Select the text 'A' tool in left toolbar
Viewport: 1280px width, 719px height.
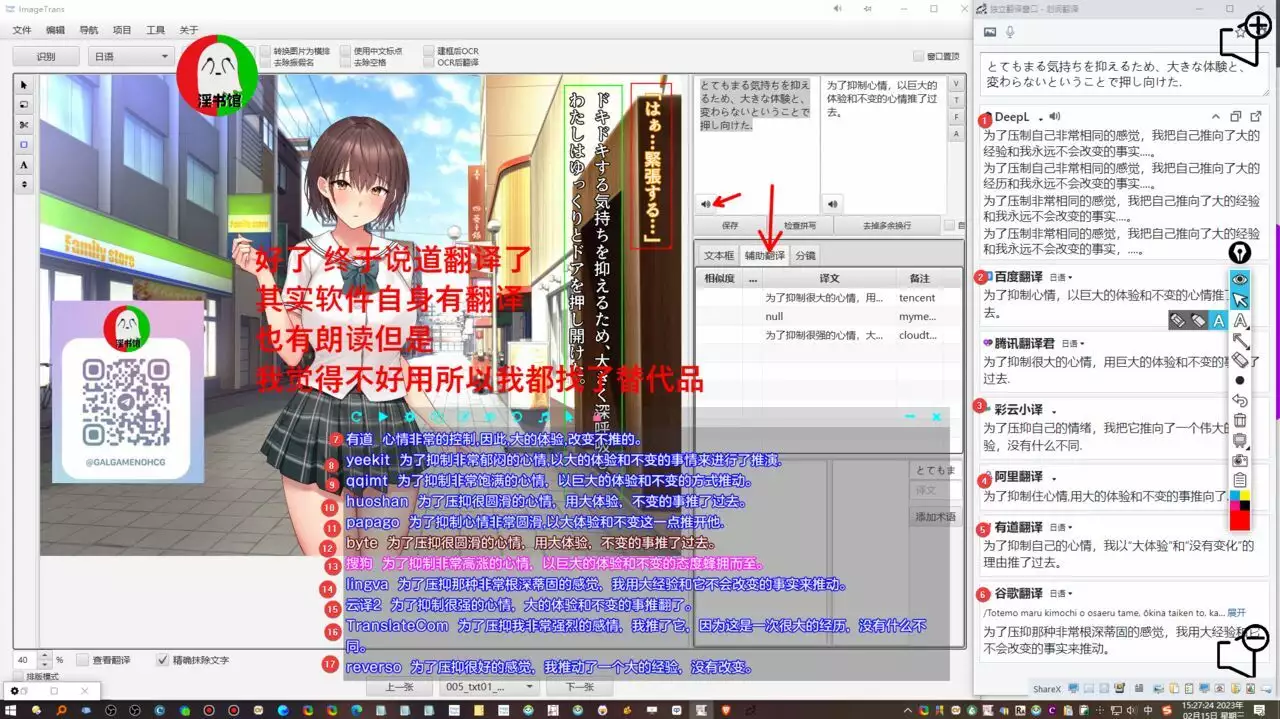[24, 164]
